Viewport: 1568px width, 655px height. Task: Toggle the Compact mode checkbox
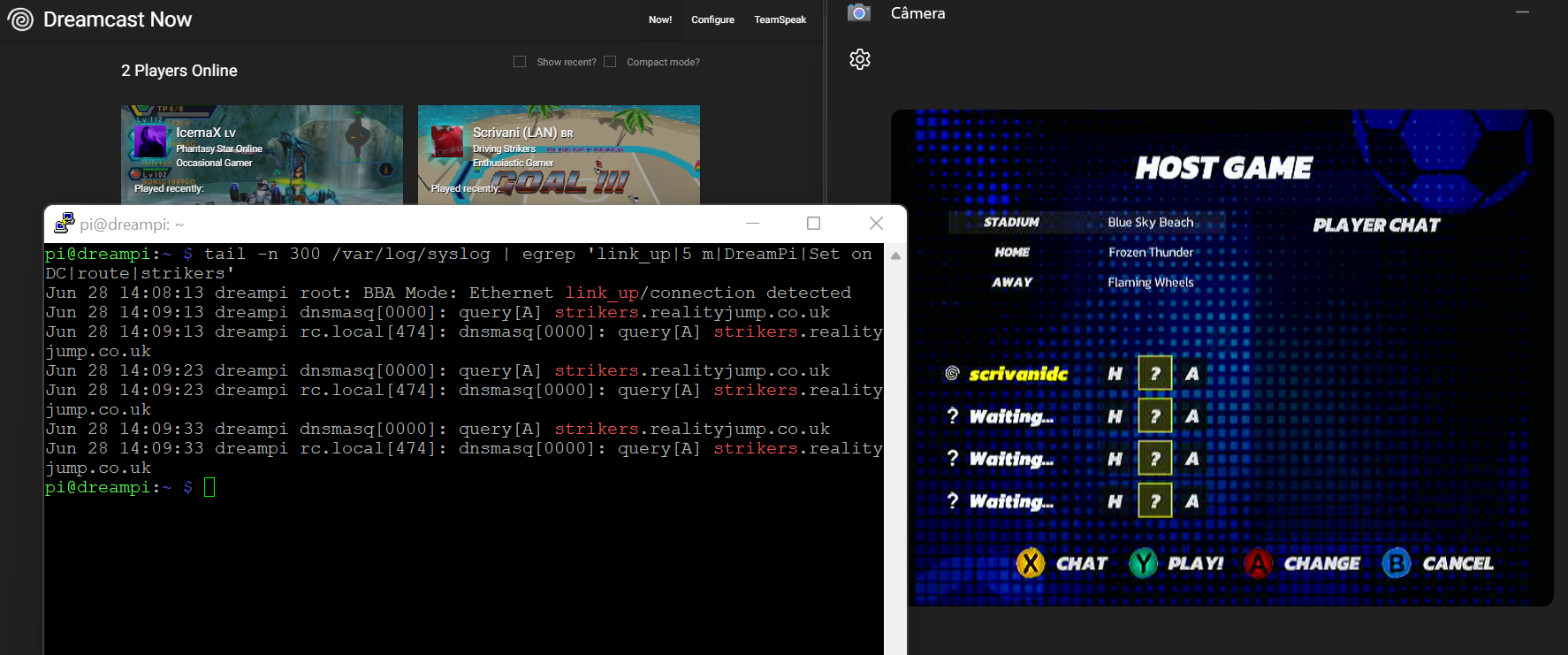click(x=610, y=62)
